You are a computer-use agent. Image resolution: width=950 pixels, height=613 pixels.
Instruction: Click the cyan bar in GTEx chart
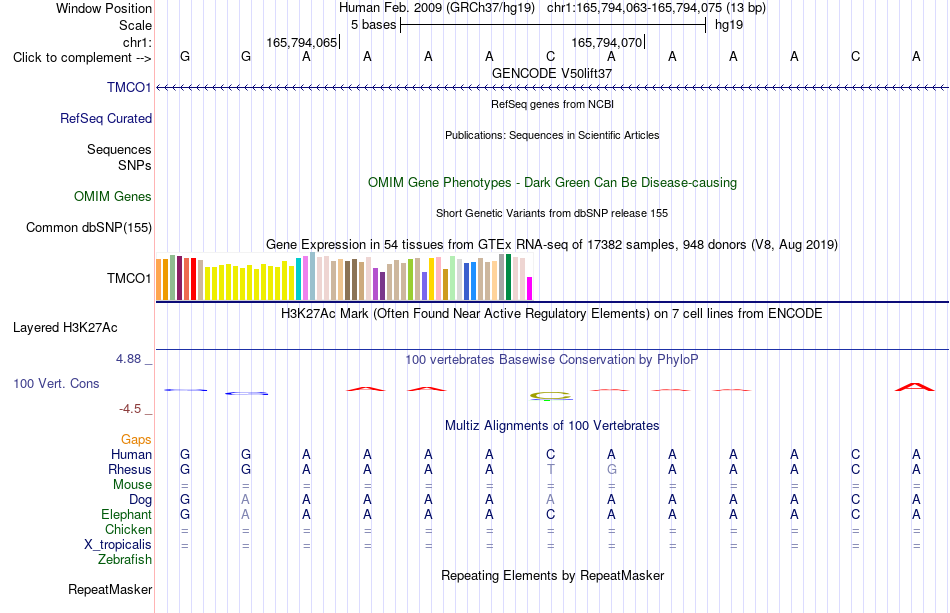(298, 279)
